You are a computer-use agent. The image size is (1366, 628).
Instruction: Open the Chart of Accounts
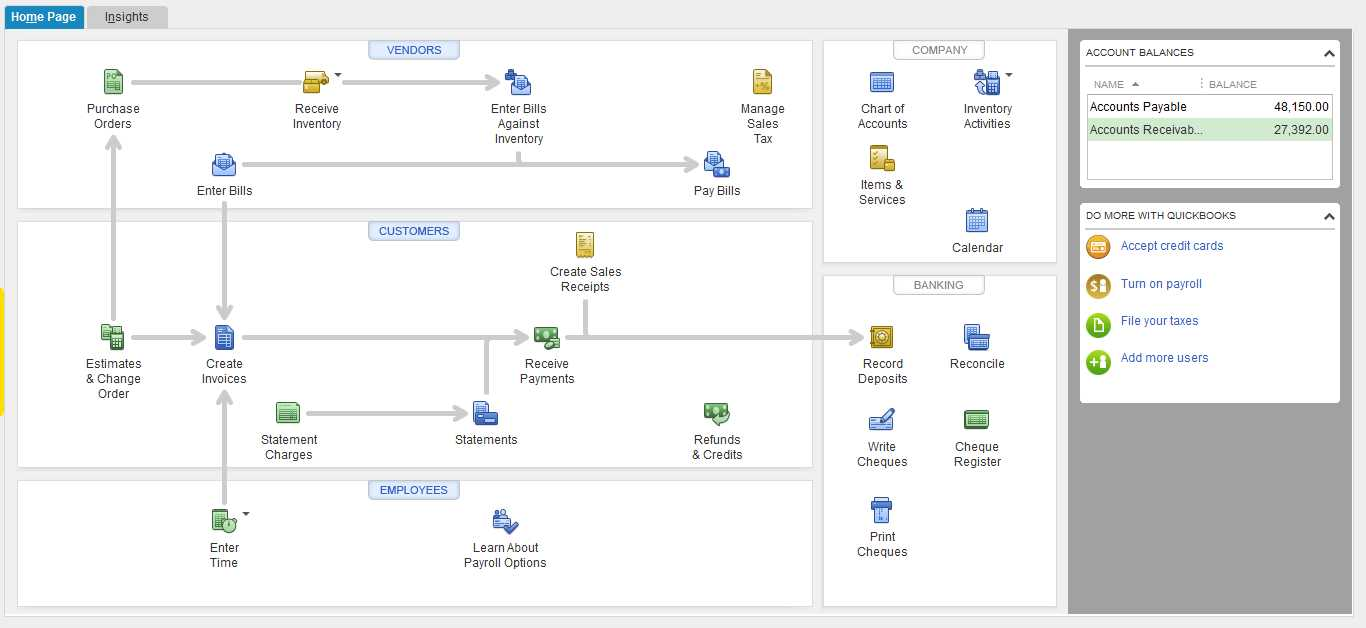click(881, 83)
